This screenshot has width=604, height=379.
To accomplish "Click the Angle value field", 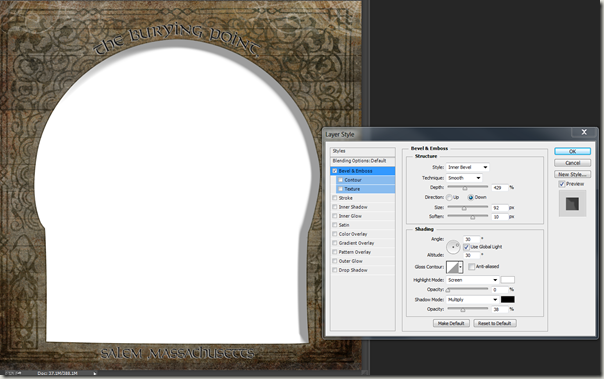I will click(x=472, y=239).
